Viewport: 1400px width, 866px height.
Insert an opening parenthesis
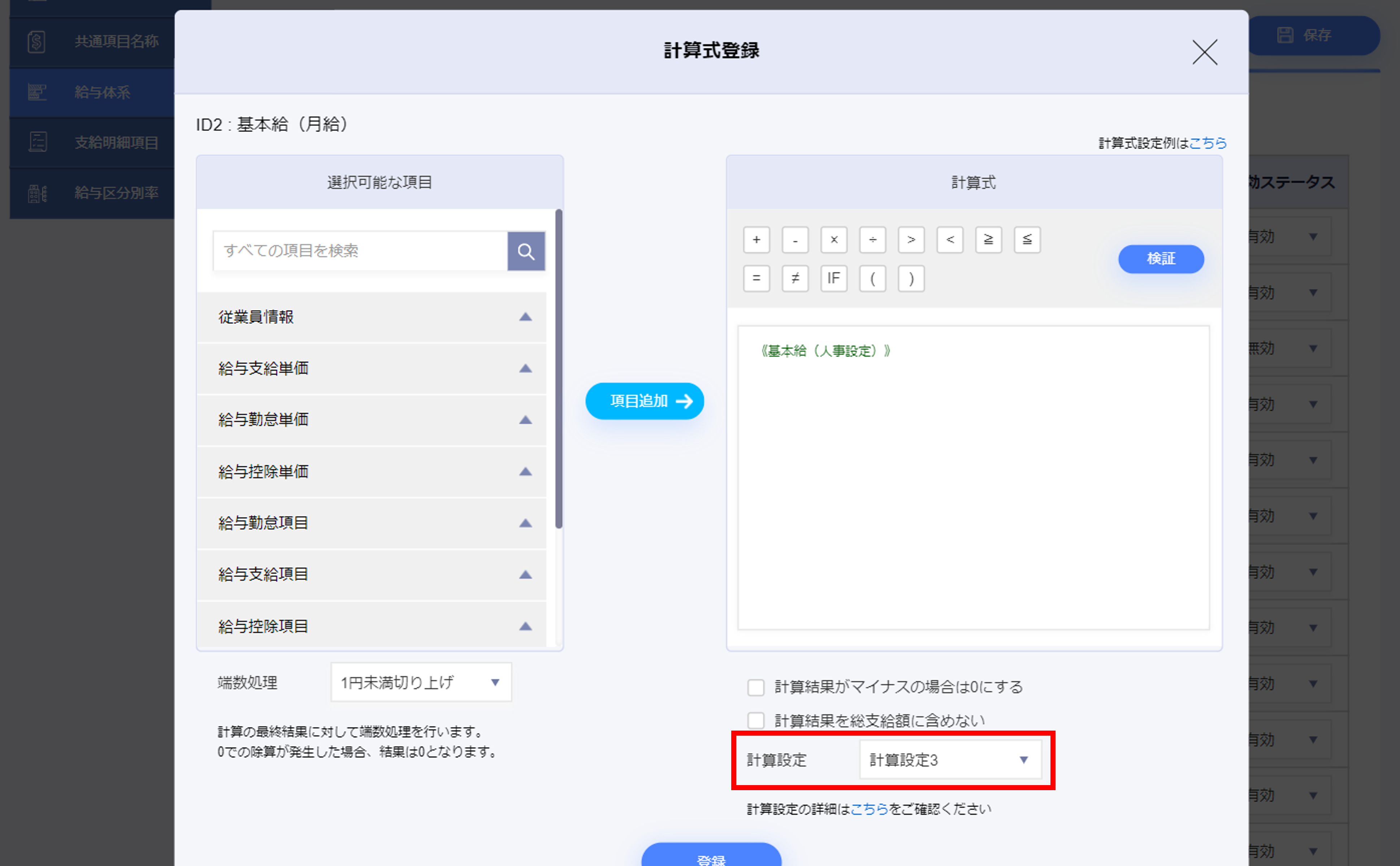point(872,278)
